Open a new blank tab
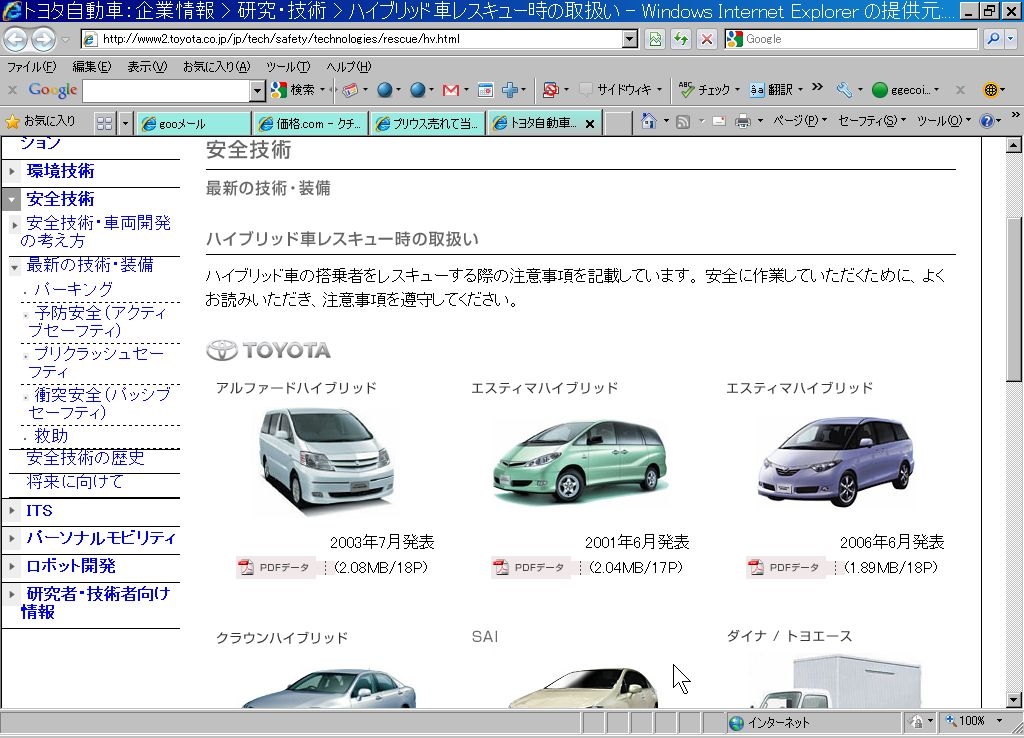Image resolution: width=1024 pixels, height=738 pixels. coord(618,123)
